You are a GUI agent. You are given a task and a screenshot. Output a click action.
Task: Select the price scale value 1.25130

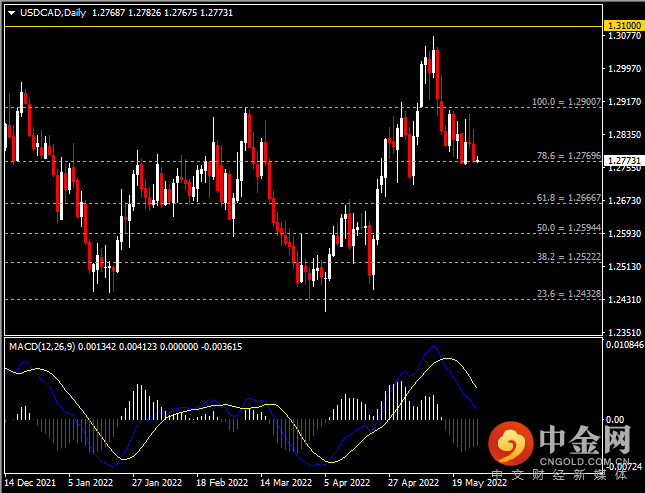pos(624,267)
